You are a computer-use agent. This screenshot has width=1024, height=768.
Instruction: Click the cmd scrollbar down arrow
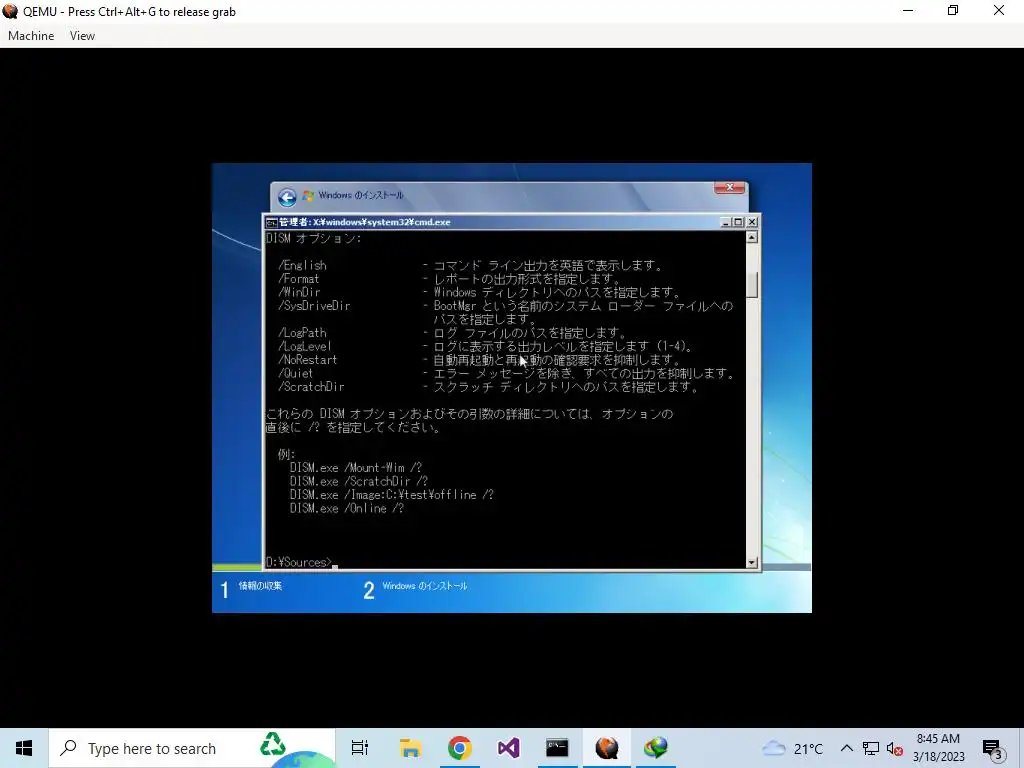752,562
